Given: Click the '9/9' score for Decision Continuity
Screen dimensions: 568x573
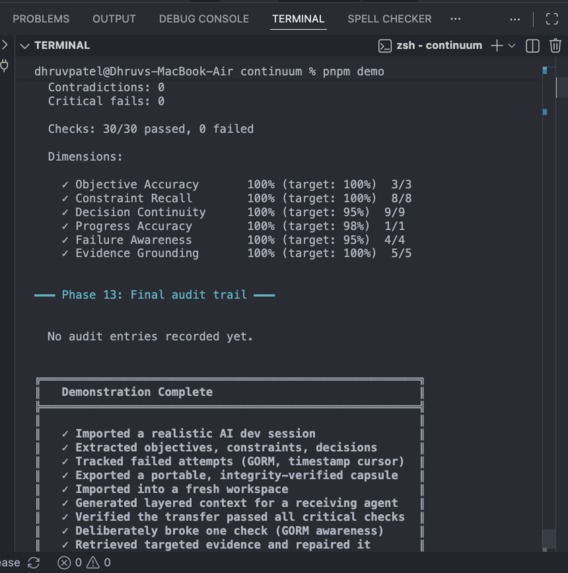Looking at the screenshot, I should pyautogui.click(x=395, y=212).
